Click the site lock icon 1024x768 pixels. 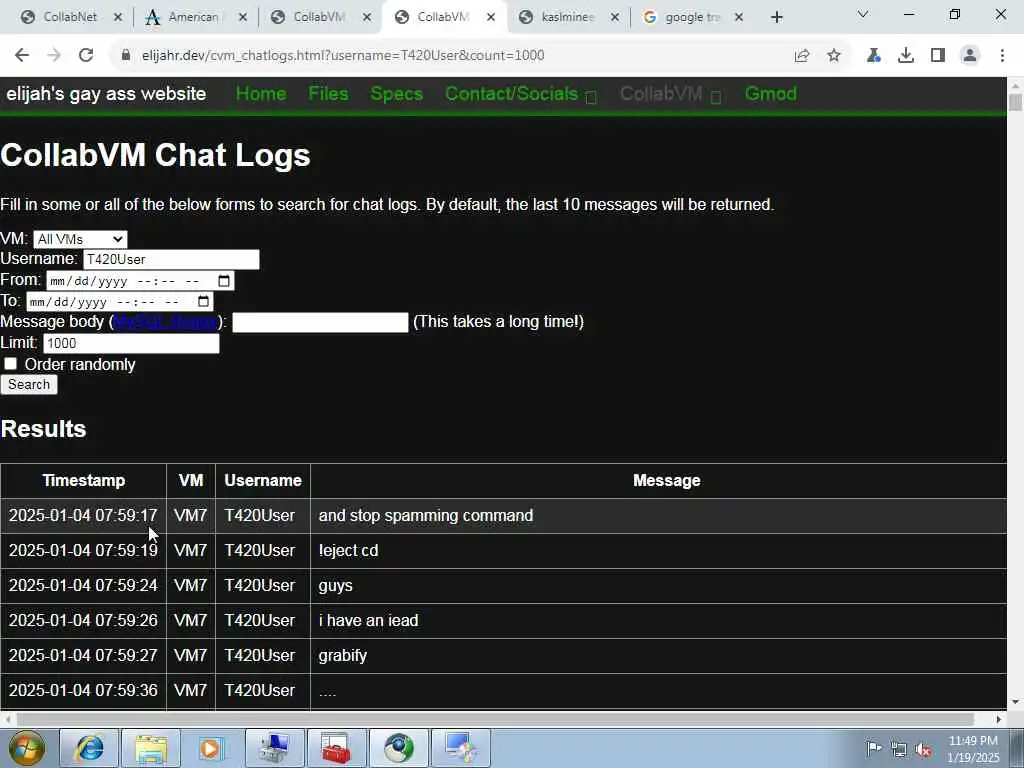(x=126, y=56)
